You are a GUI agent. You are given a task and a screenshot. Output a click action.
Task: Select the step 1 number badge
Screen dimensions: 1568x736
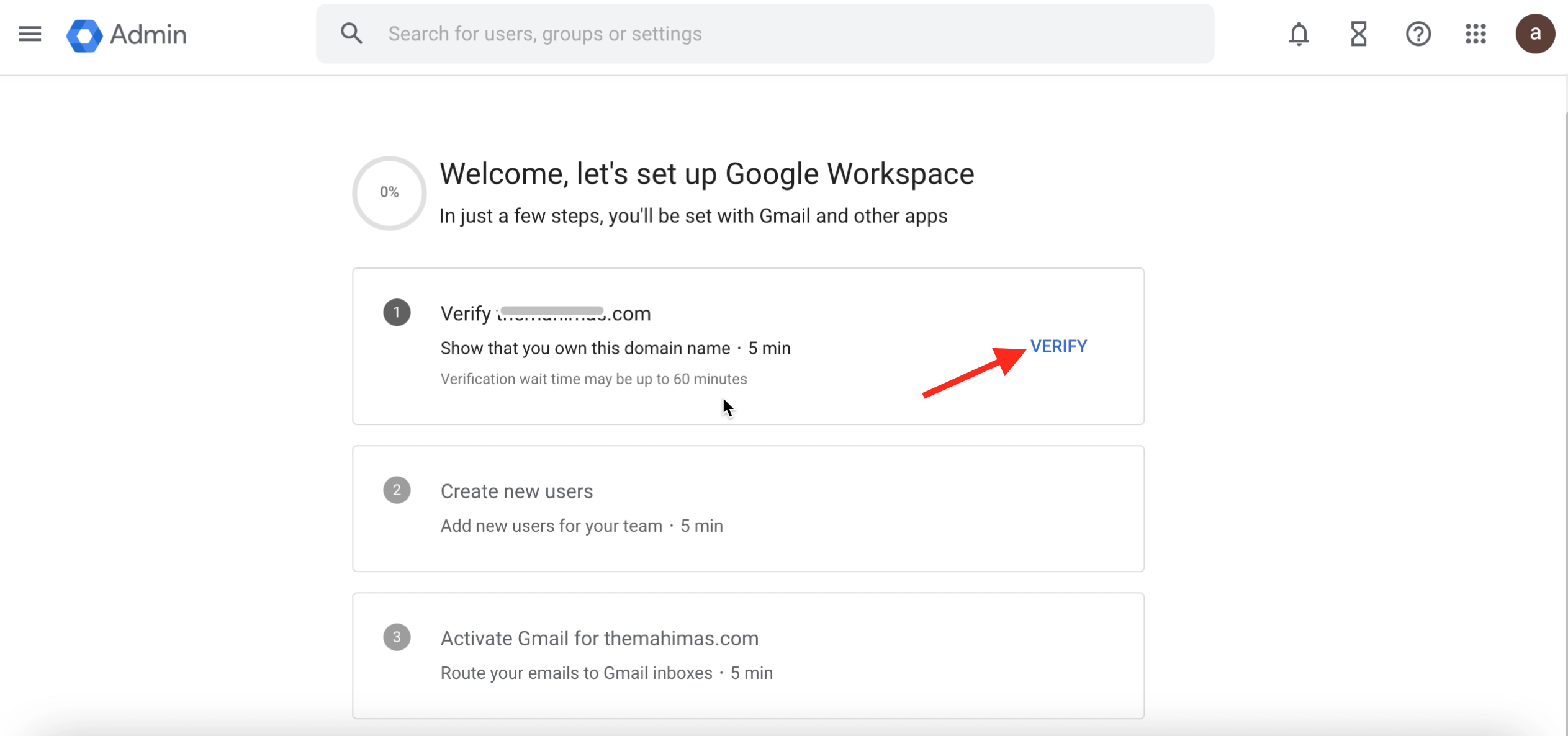(x=397, y=312)
